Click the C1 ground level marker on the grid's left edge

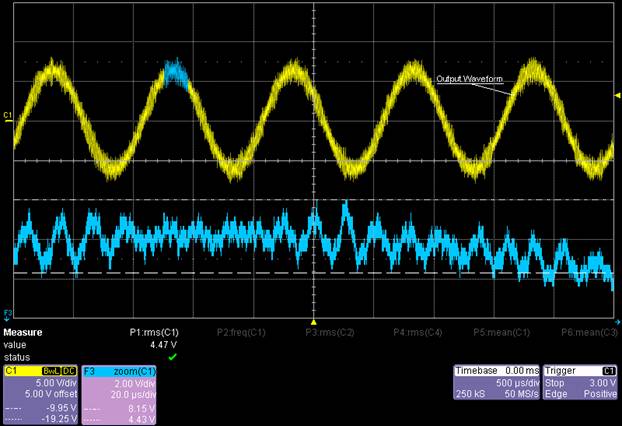click(x=7, y=117)
